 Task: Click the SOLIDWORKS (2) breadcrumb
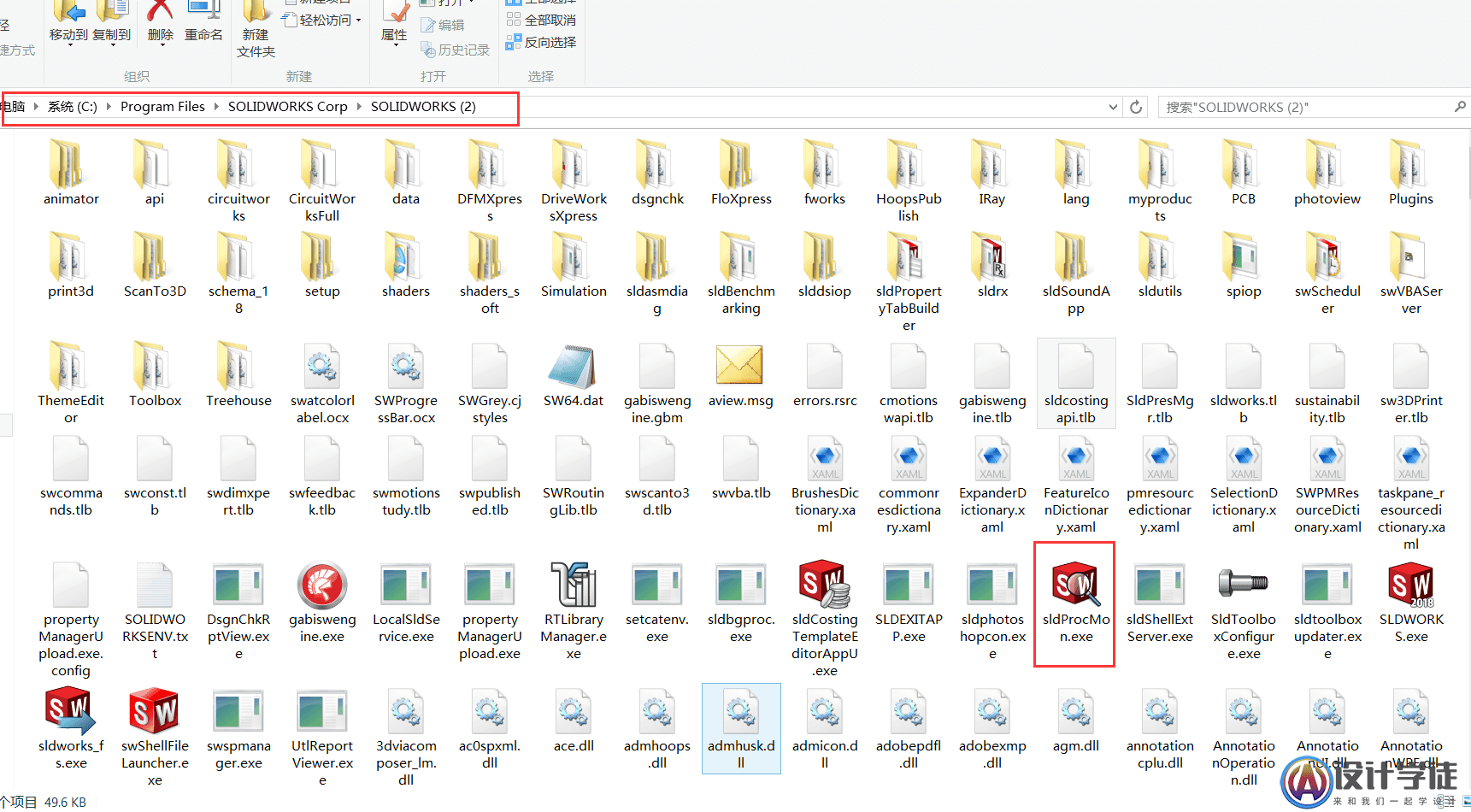click(x=423, y=107)
